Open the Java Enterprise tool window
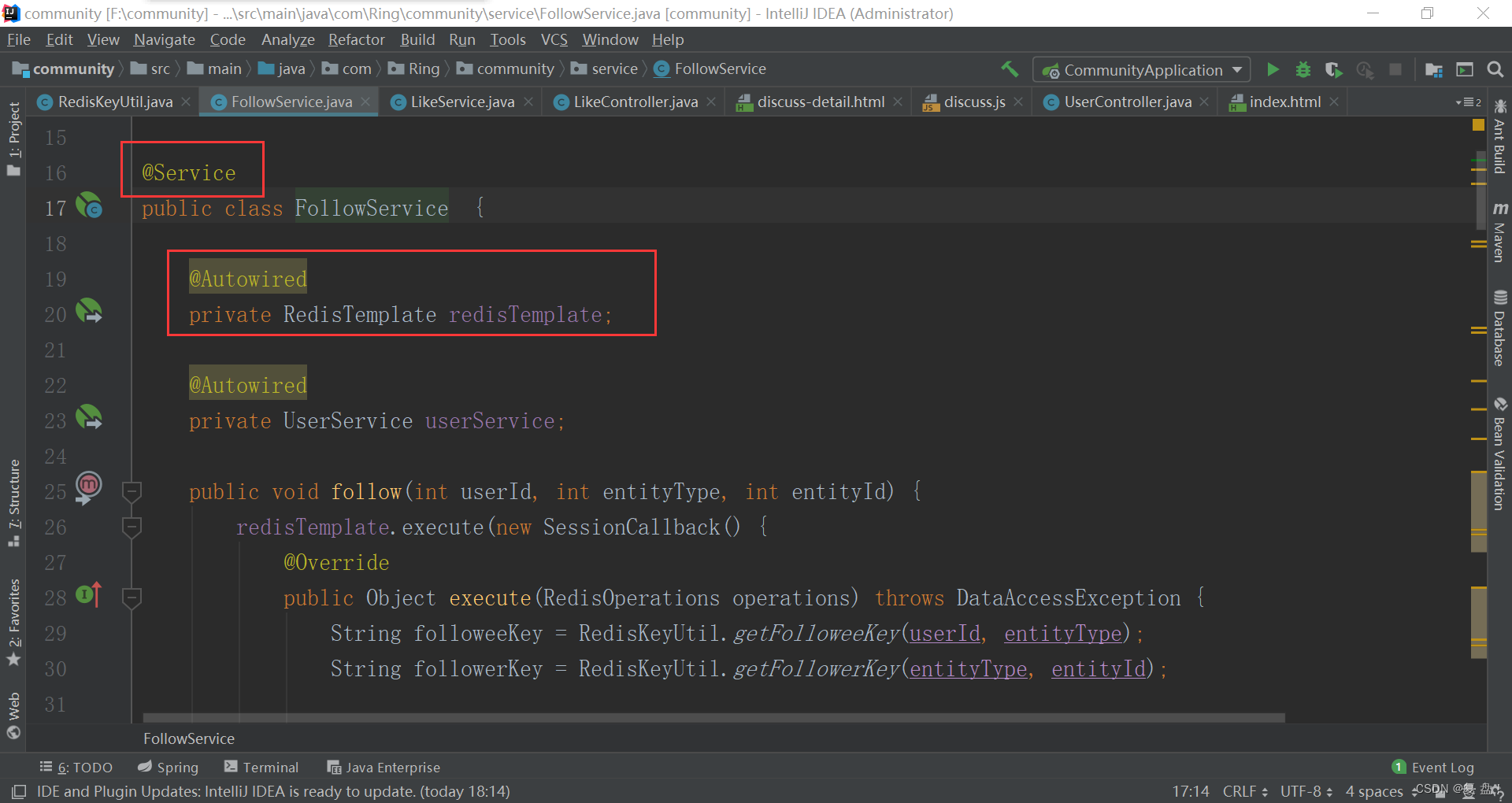1512x803 pixels. (x=384, y=767)
